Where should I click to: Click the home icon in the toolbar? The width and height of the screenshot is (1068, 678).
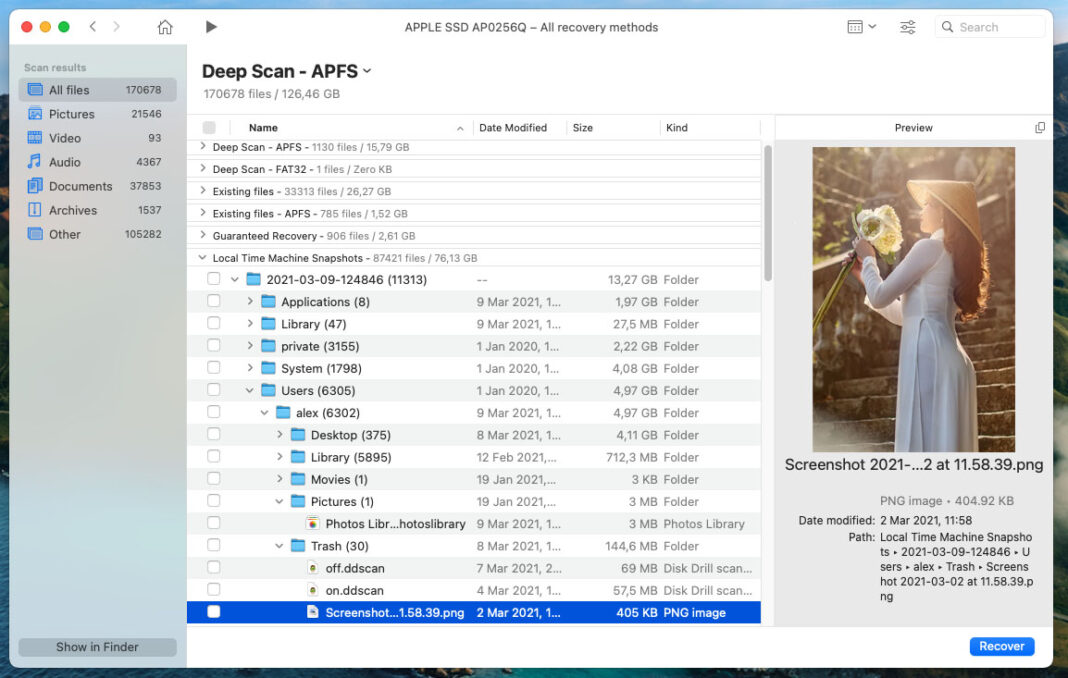pyautogui.click(x=164, y=27)
